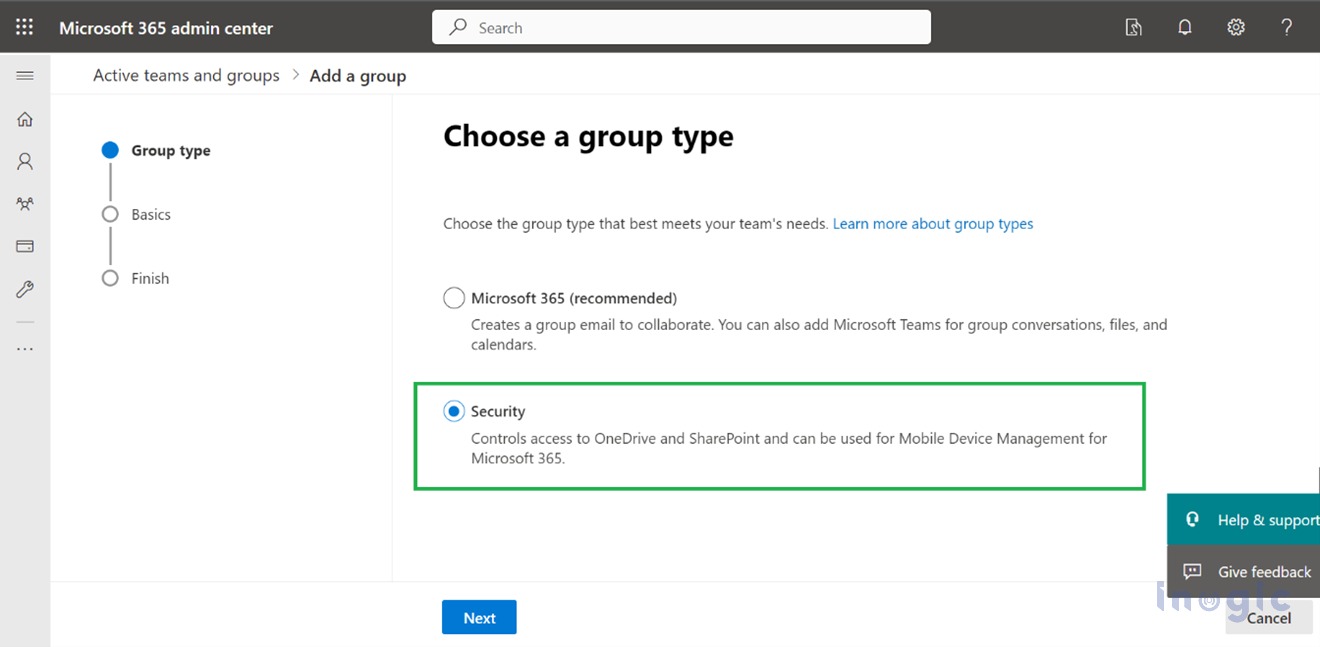Select the Microsoft 365 (recommended) group type
1320x647 pixels.
click(454, 297)
